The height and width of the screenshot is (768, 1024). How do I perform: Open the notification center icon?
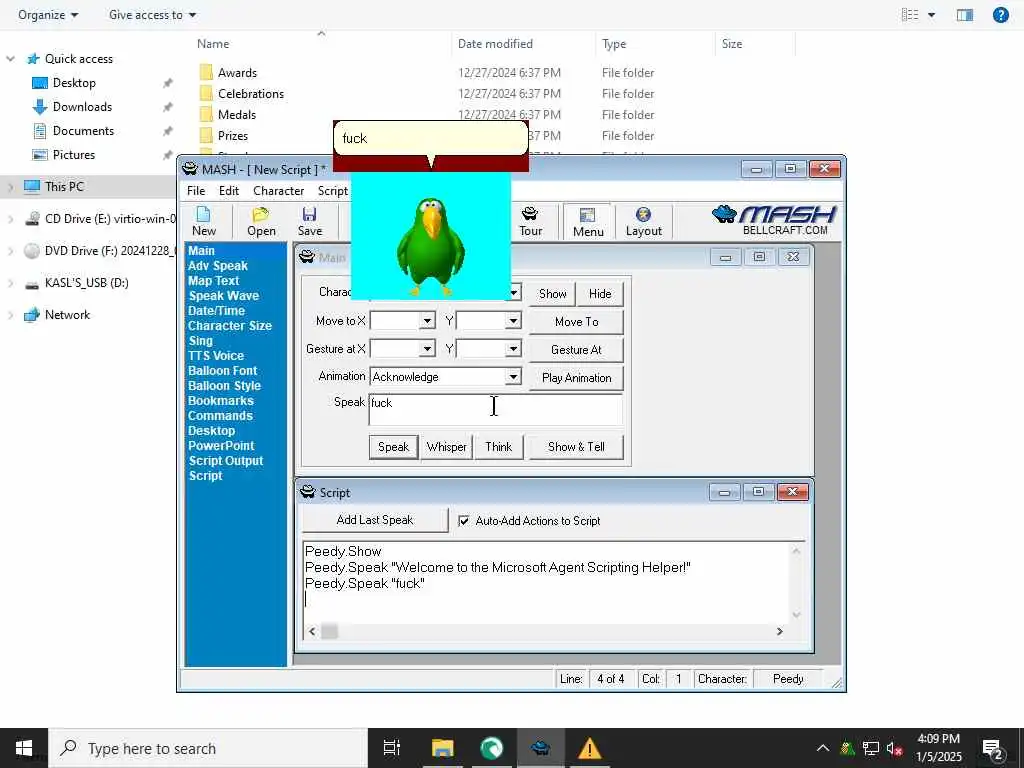click(x=993, y=748)
